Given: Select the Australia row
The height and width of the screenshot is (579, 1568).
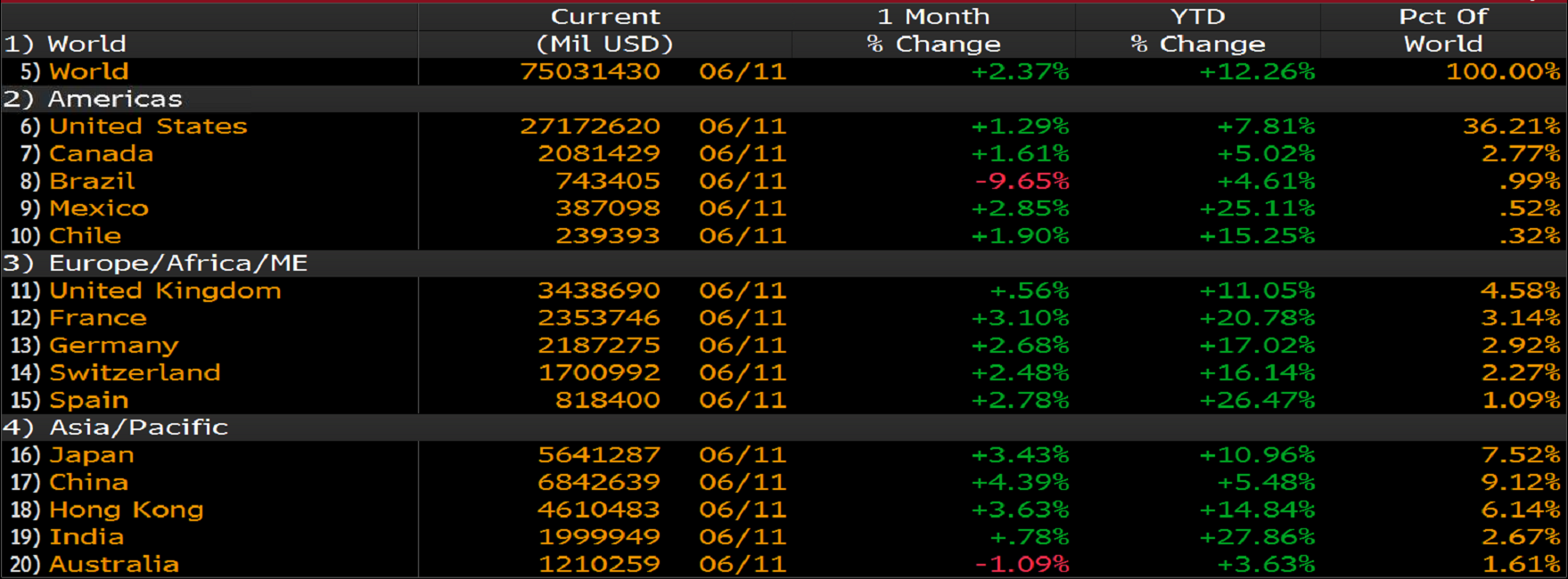Looking at the screenshot, I should [114, 565].
